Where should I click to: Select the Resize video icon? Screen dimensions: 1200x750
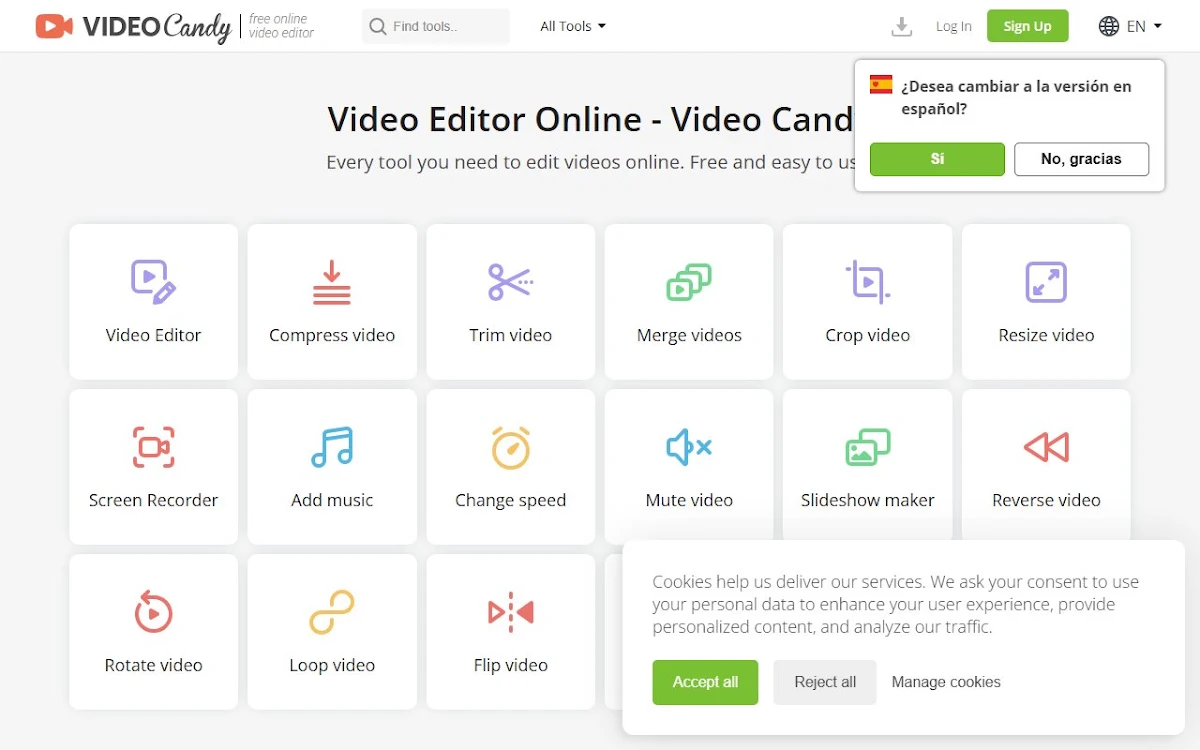[x=1046, y=282]
